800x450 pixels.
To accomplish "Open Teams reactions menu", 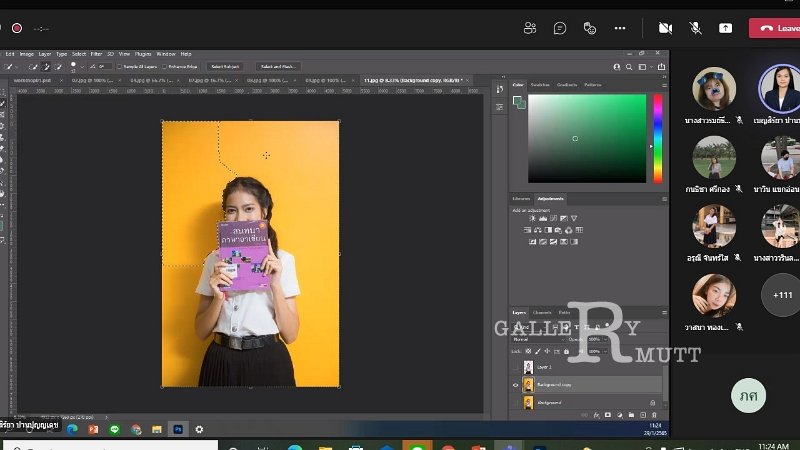I will click(x=590, y=28).
